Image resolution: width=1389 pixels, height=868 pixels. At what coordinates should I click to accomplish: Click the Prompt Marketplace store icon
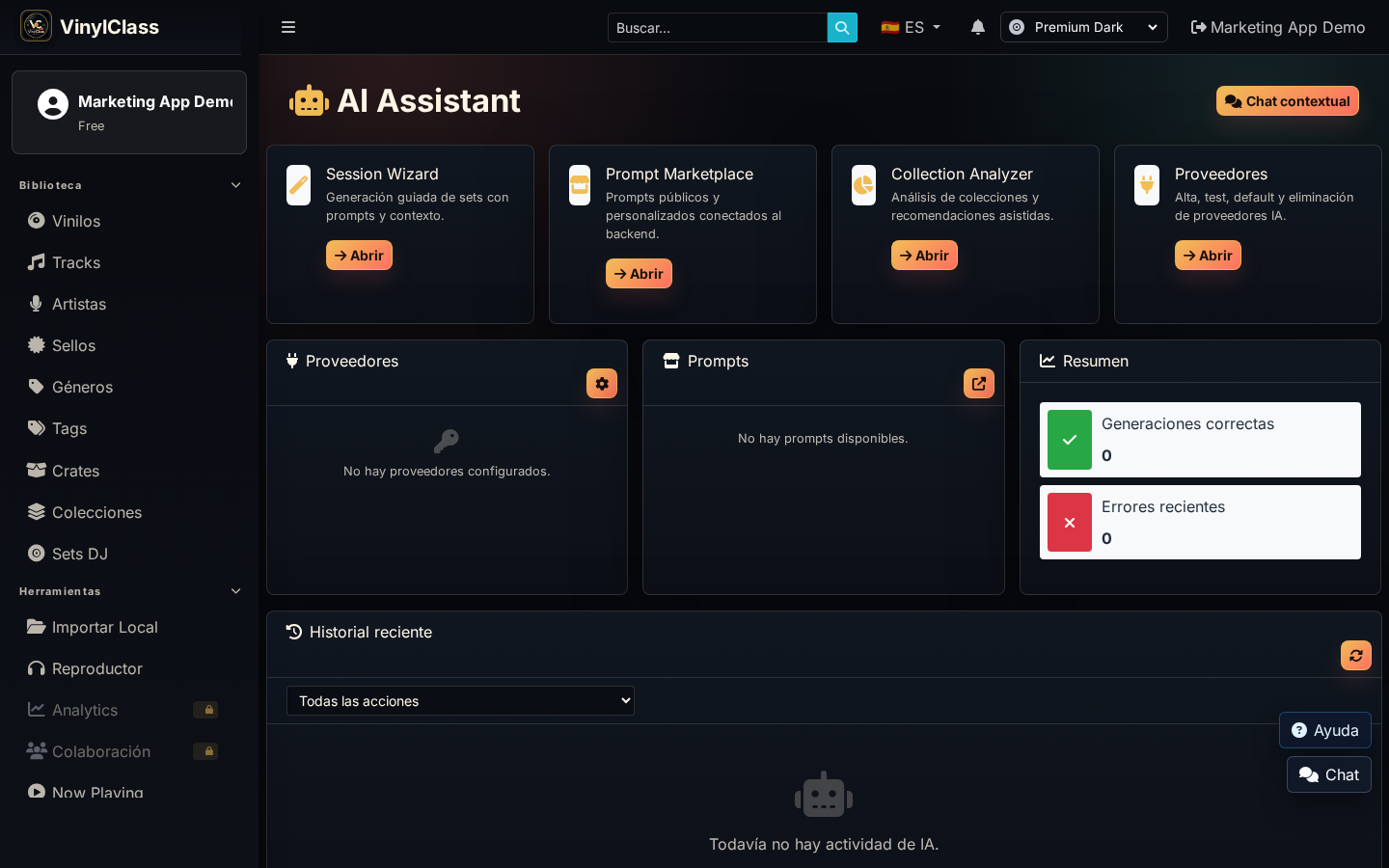pos(580,185)
